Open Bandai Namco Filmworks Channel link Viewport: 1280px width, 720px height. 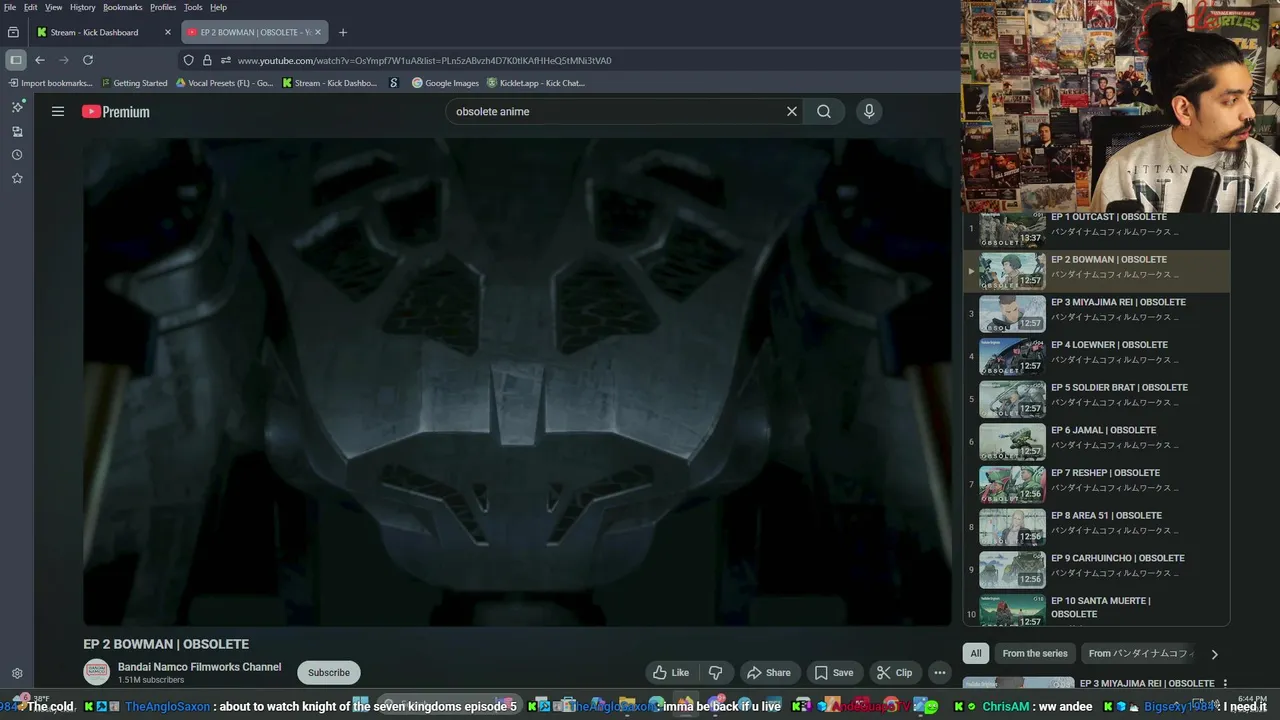coord(199,667)
